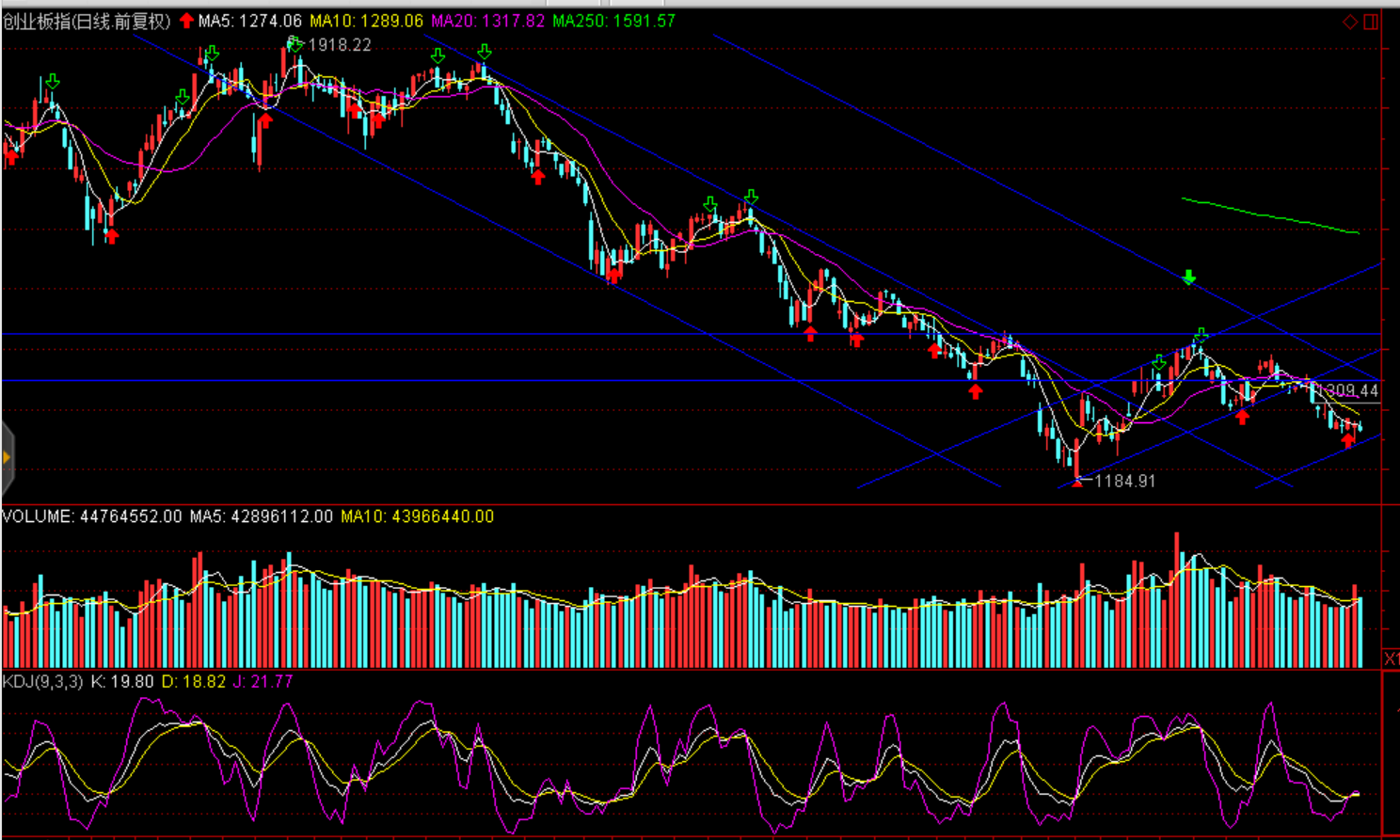Viewport: 1400px width, 840px height.
Task: Click the red up arrow beside the chart title
Action: pyautogui.click(x=186, y=21)
